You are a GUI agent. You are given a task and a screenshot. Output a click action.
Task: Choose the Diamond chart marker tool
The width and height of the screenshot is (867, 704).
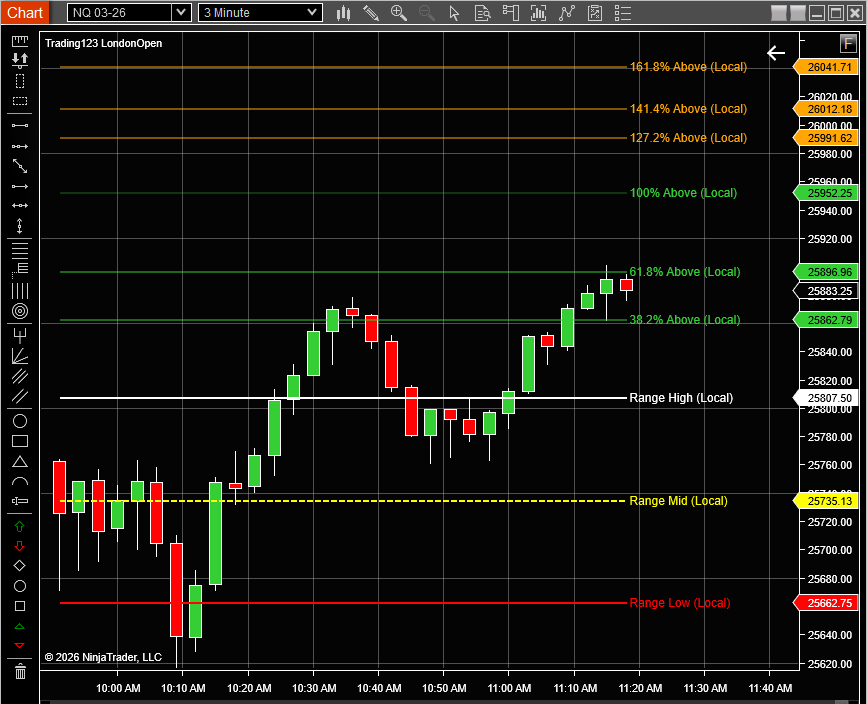coord(19,566)
